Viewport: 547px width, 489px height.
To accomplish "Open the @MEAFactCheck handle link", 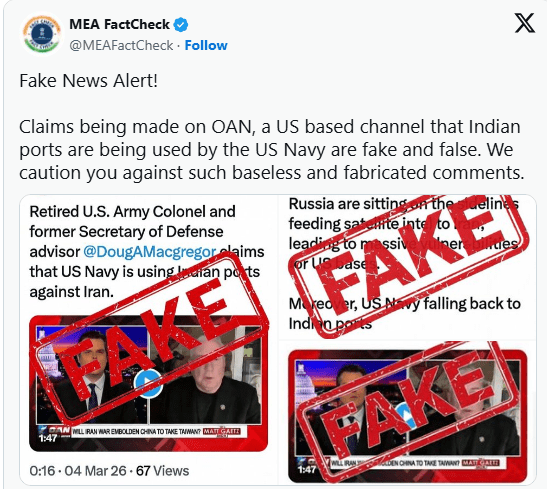I will 121,45.
